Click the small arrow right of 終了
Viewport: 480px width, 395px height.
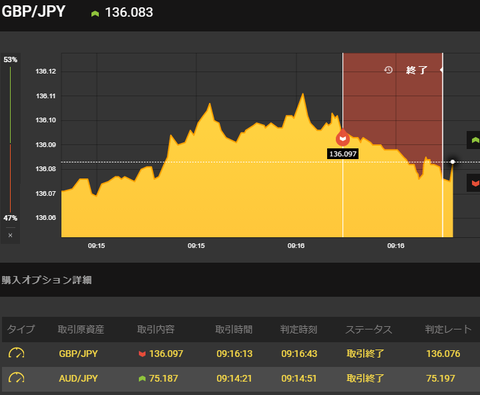pyautogui.click(x=441, y=70)
